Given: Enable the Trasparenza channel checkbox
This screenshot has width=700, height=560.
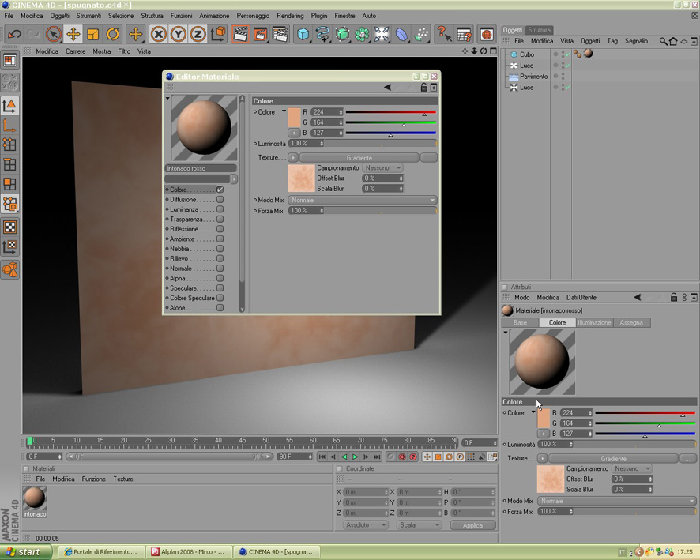Looking at the screenshot, I should 220,219.
